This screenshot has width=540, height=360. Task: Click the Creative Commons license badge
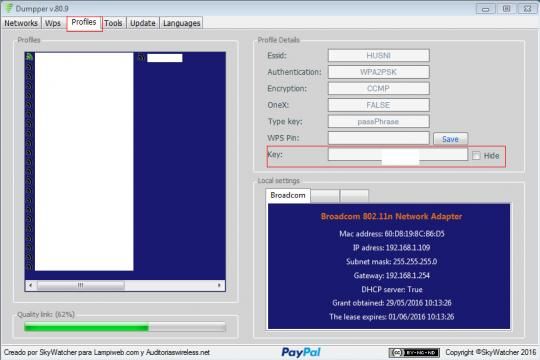point(414,352)
